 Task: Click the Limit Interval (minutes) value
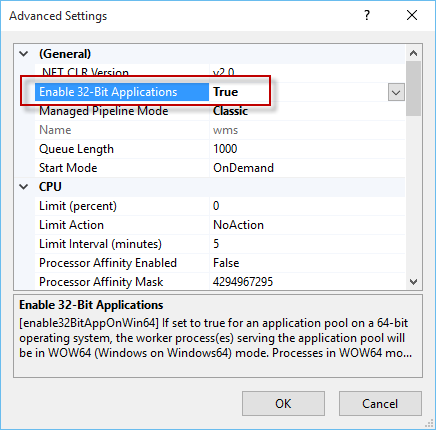click(x=216, y=244)
